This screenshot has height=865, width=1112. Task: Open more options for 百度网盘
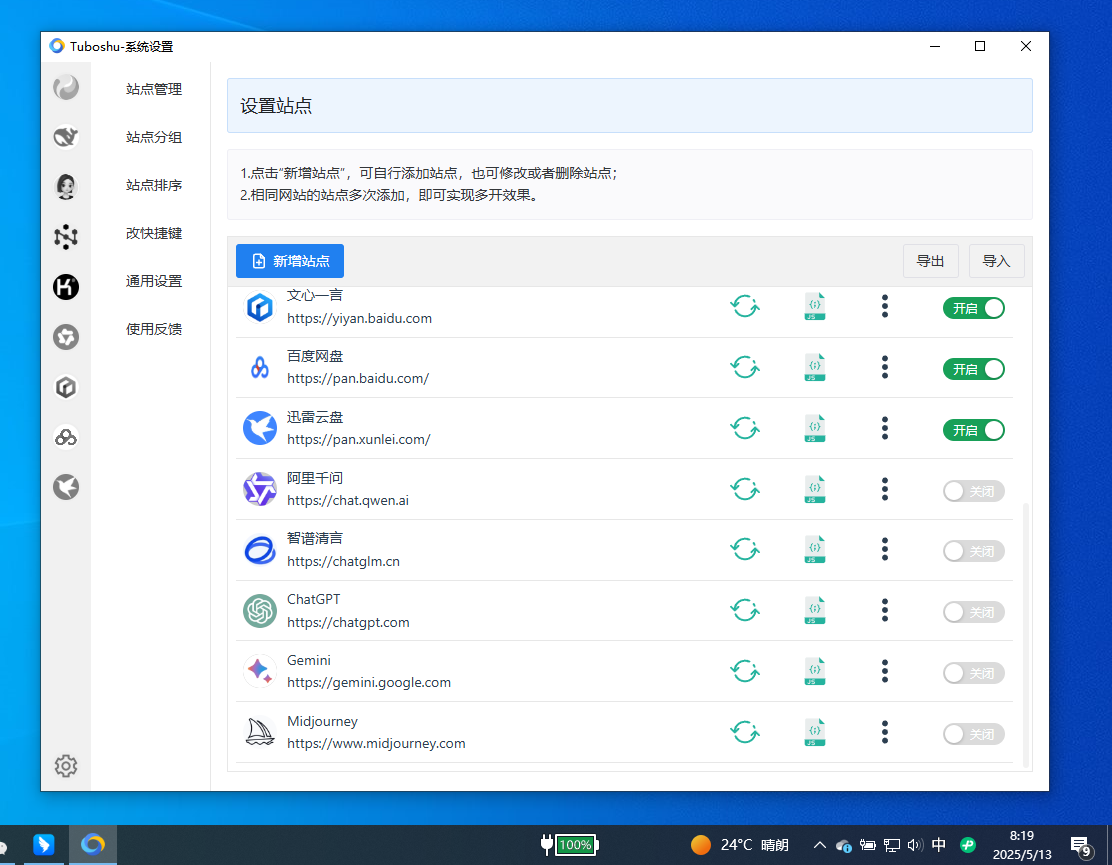point(884,367)
